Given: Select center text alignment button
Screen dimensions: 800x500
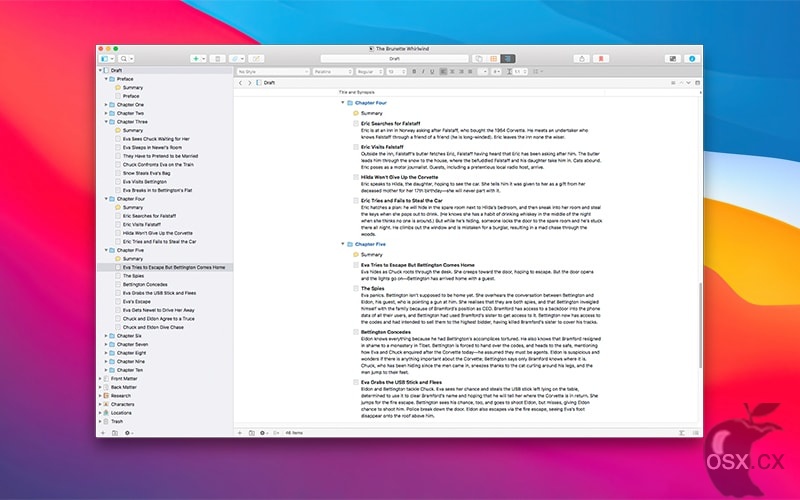Looking at the screenshot, I should coord(452,71).
